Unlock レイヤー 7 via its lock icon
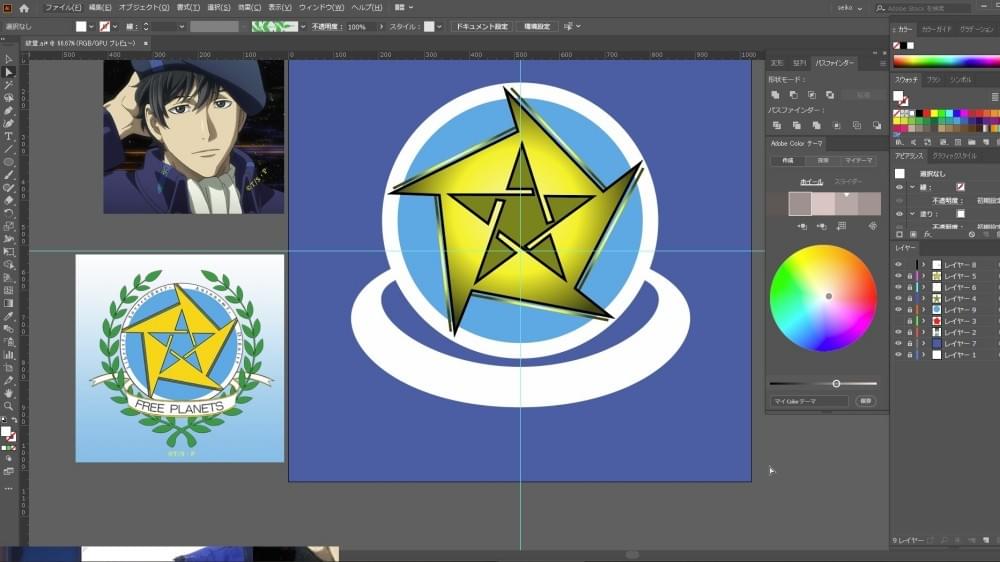 click(x=909, y=343)
